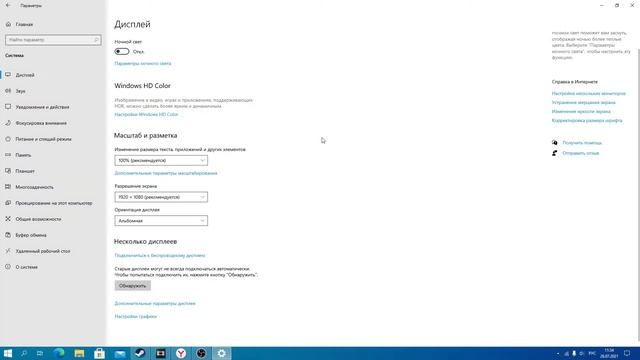Open the Display (Дисплей) sidebar item icon
The height and width of the screenshot is (360, 640).
(8, 75)
